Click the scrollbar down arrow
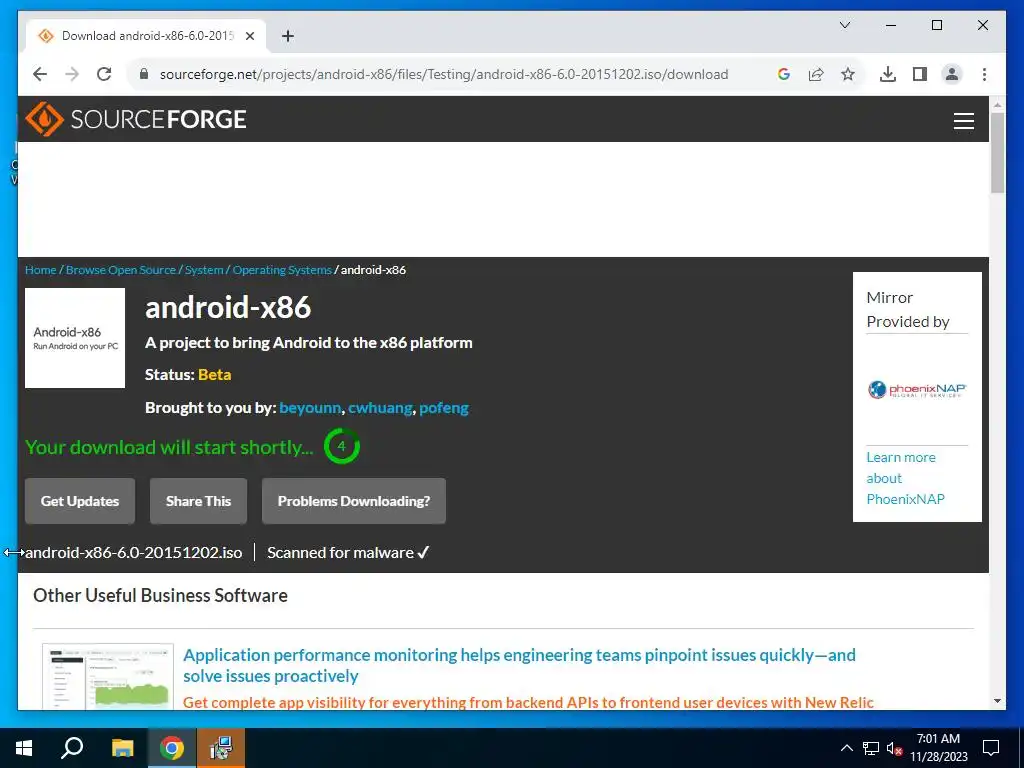1024x768 pixels. tap(997, 701)
